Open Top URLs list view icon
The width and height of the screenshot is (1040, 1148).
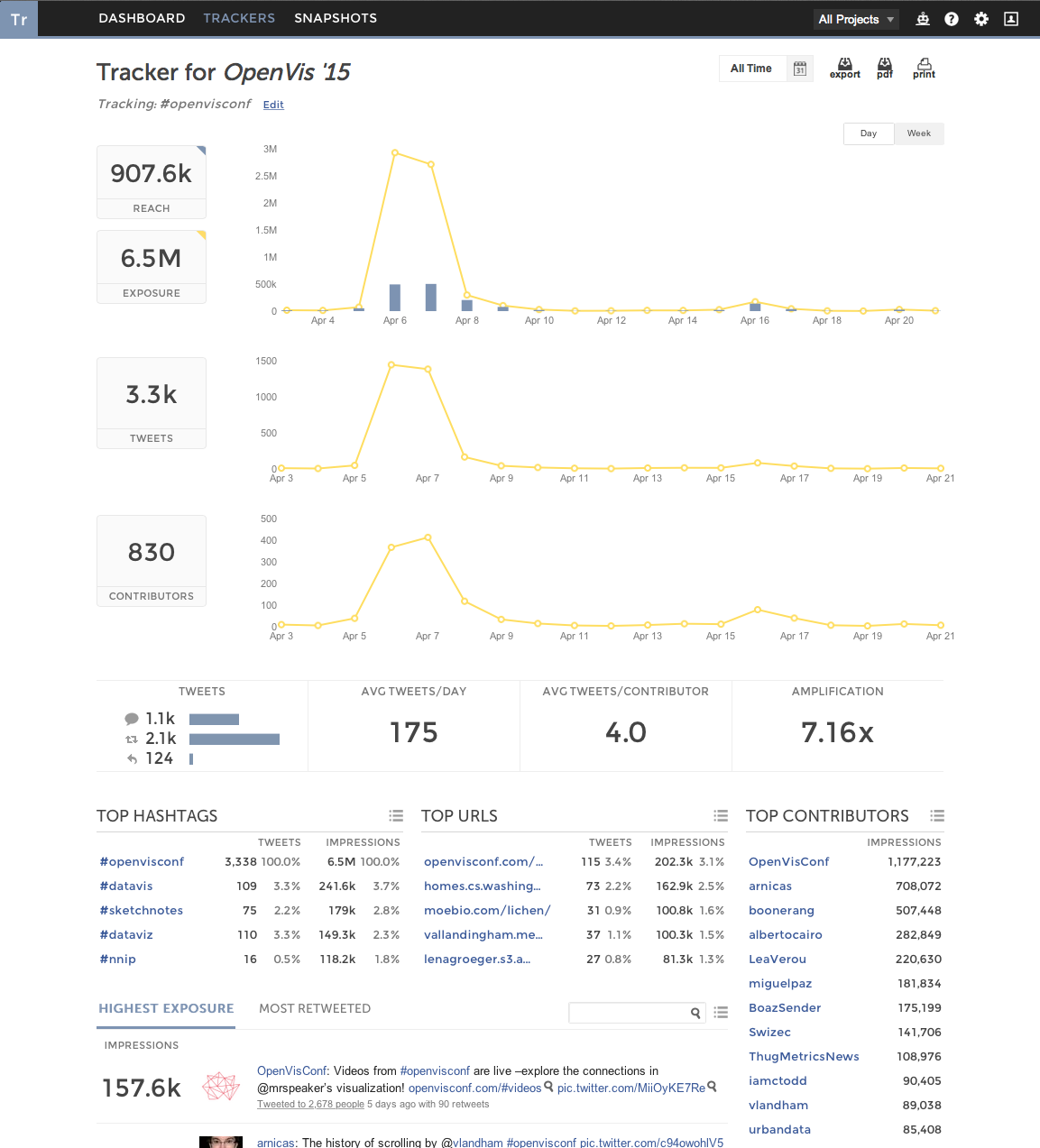click(721, 815)
